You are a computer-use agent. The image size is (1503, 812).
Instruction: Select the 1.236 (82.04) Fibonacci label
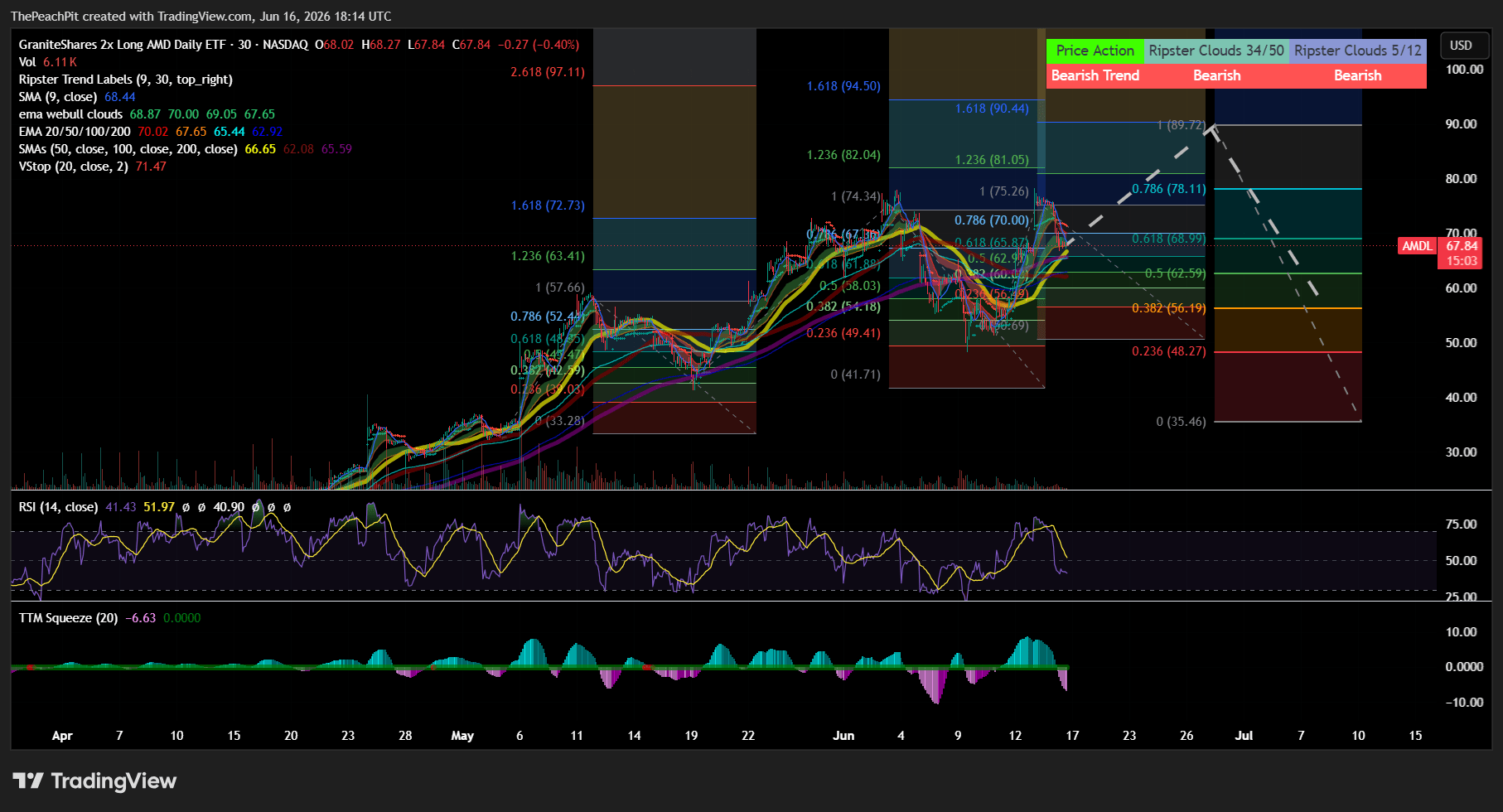click(843, 155)
